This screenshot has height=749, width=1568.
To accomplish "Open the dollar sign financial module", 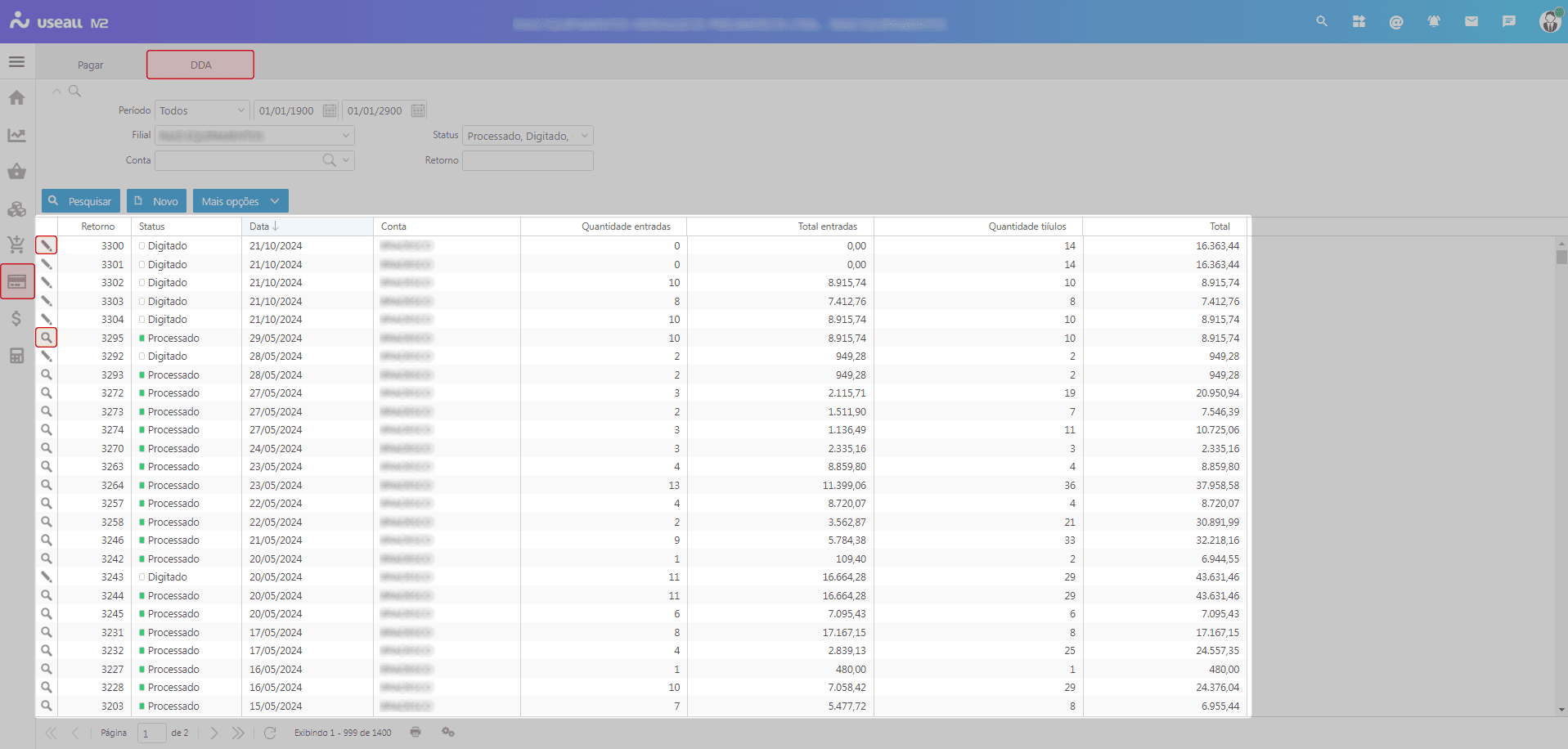I will point(16,319).
